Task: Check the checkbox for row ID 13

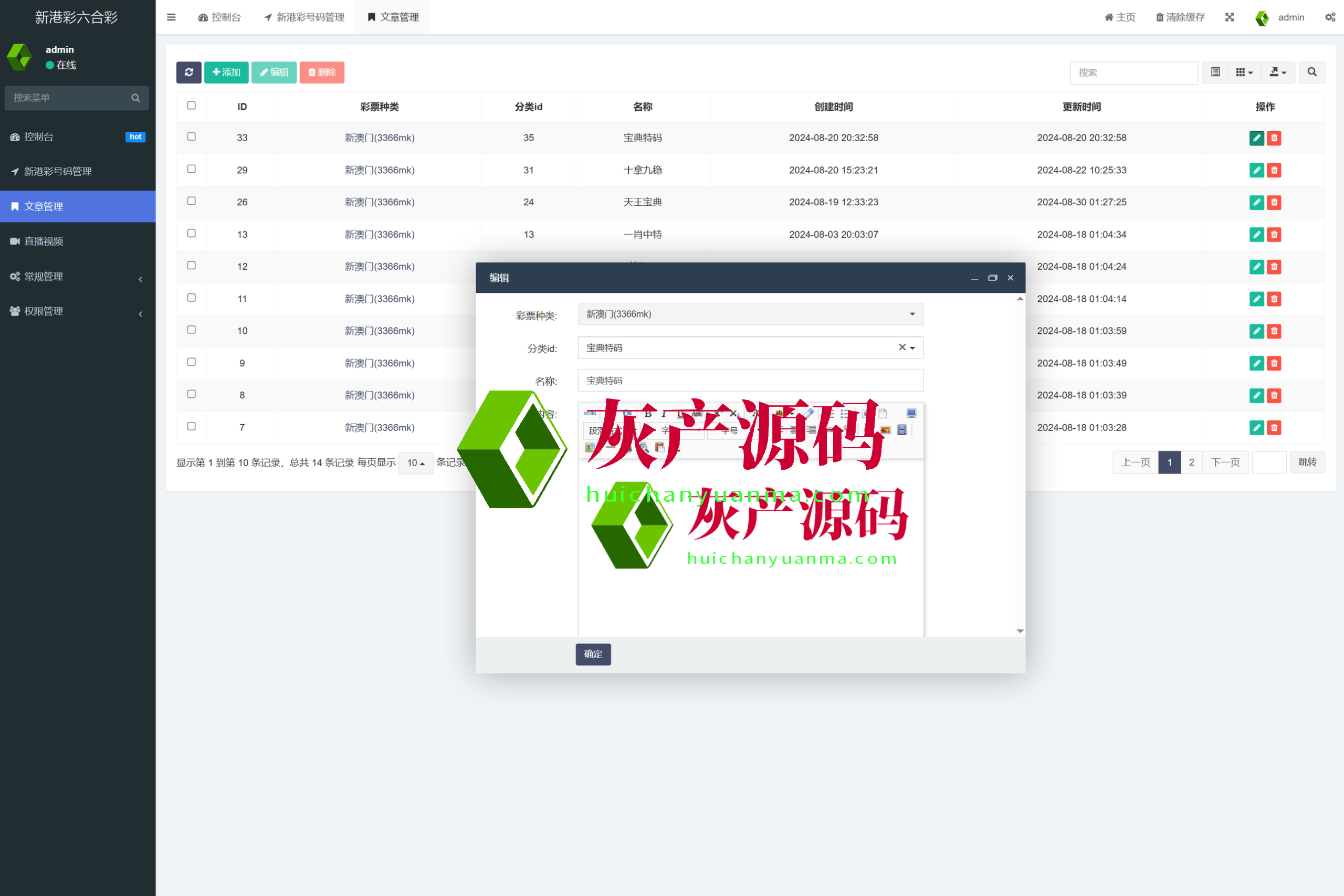Action: 192,234
